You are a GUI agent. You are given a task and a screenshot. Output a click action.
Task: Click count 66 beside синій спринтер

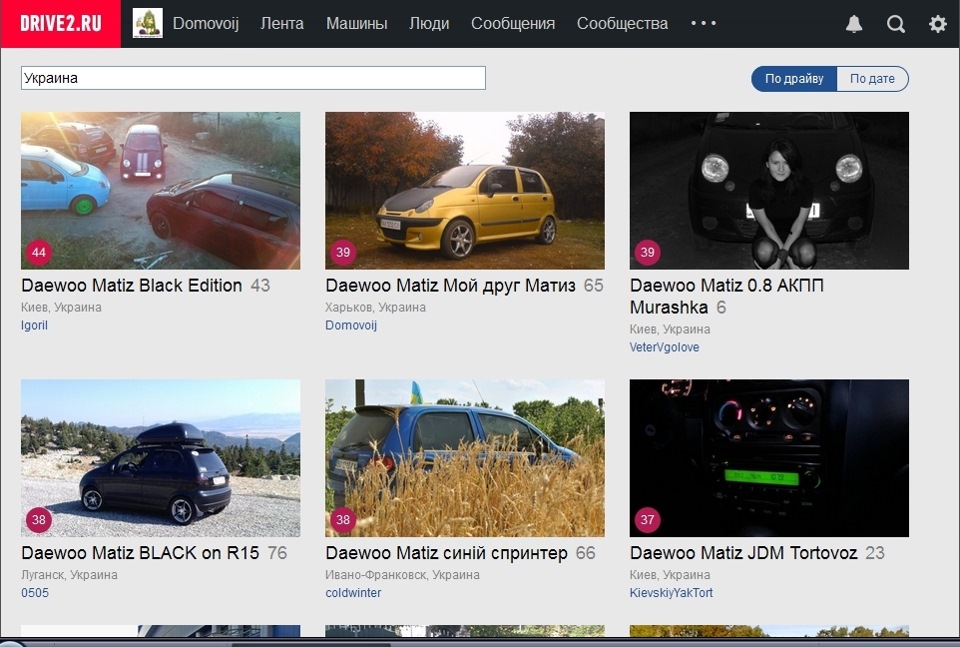pos(585,553)
